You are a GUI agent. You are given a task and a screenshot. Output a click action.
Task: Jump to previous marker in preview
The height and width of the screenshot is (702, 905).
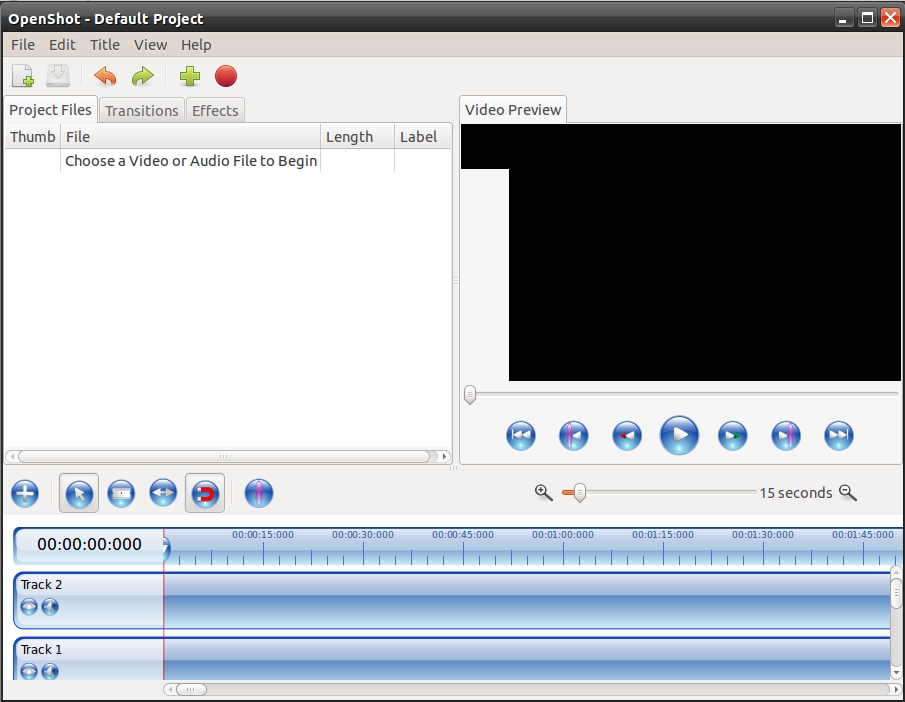click(x=574, y=435)
